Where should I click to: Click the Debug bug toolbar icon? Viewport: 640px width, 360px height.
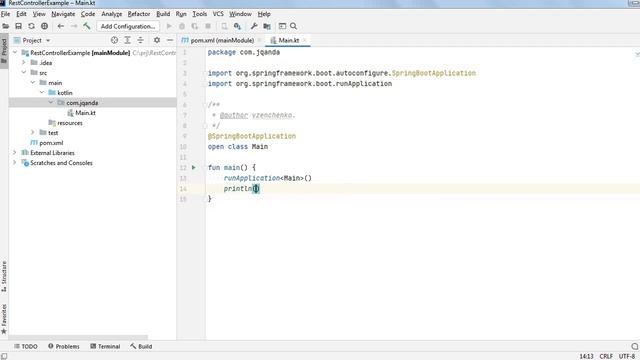[182, 26]
